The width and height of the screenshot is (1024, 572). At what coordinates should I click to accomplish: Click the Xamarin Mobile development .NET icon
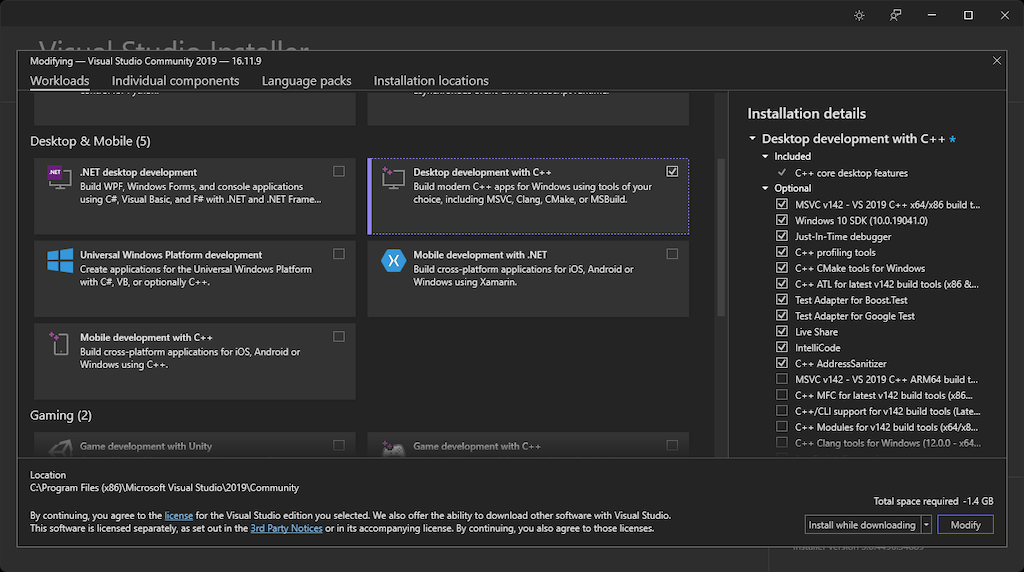(393, 261)
